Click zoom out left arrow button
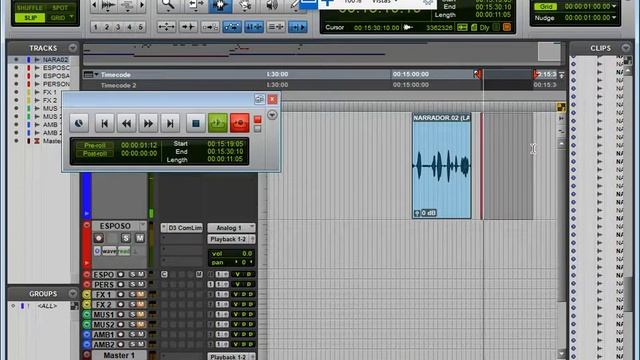The image size is (640, 360). (95, 5)
